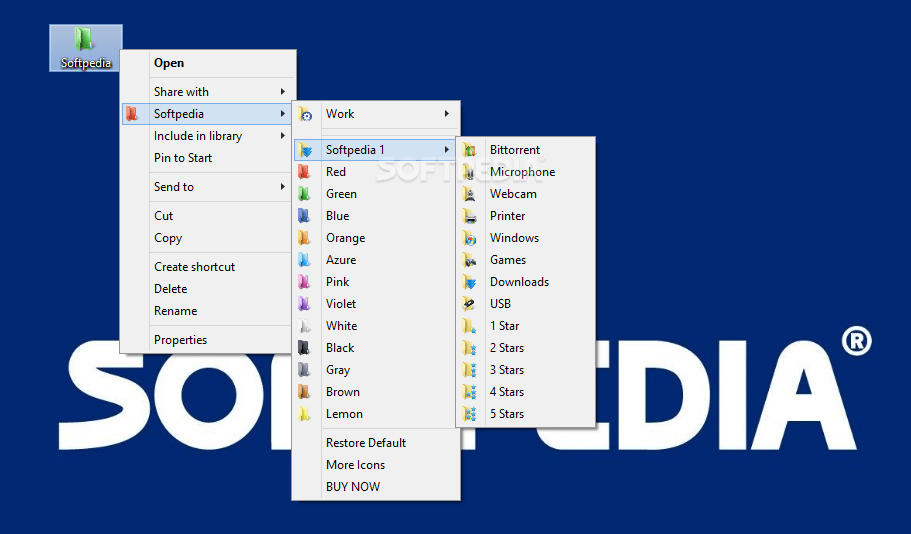911x534 pixels.
Task: Click the Work folder icon with gear
Action: 305,114
